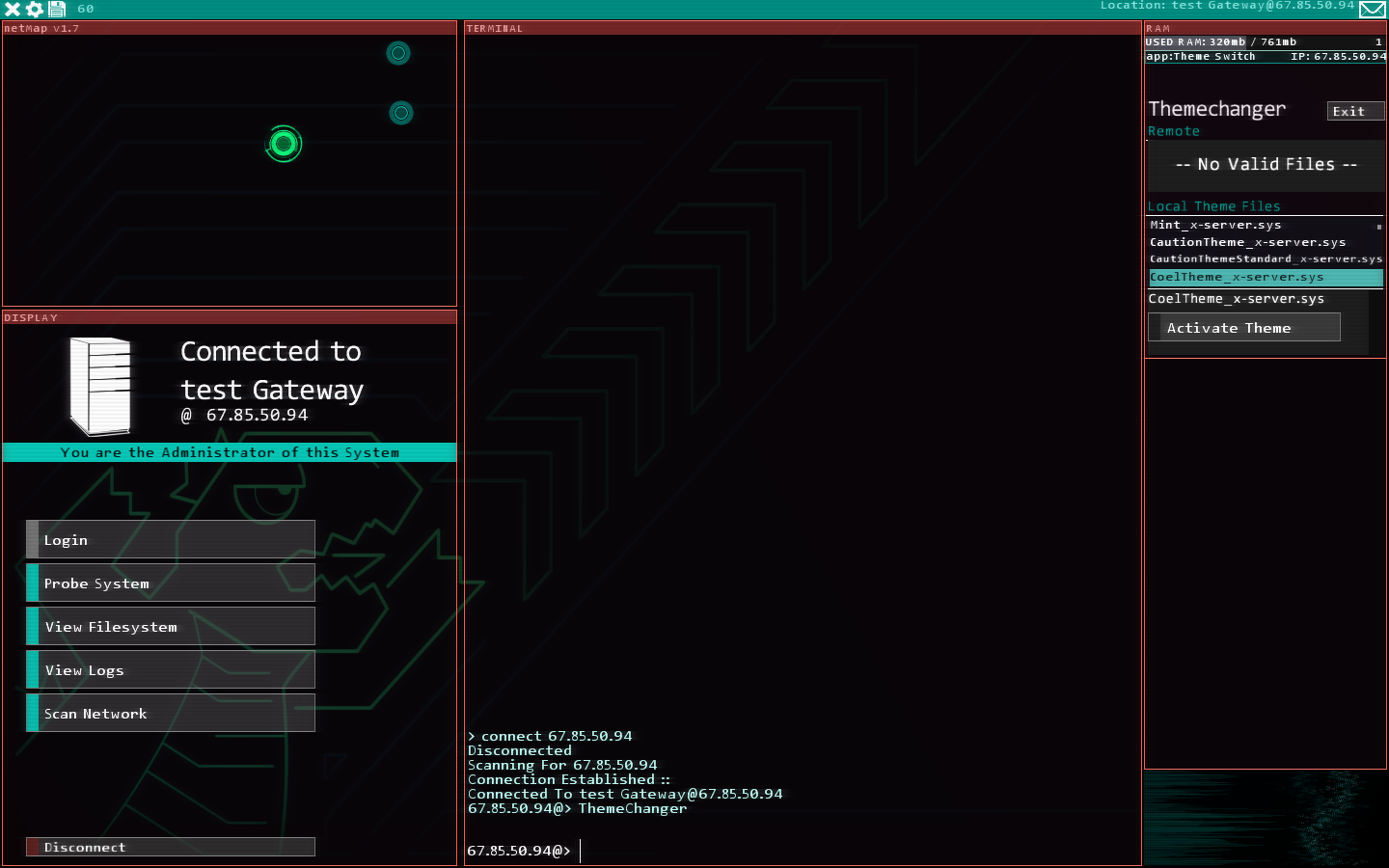Click the X exit icon in top bar
Viewport: 1389px width, 868px height.
(x=12, y=9)
